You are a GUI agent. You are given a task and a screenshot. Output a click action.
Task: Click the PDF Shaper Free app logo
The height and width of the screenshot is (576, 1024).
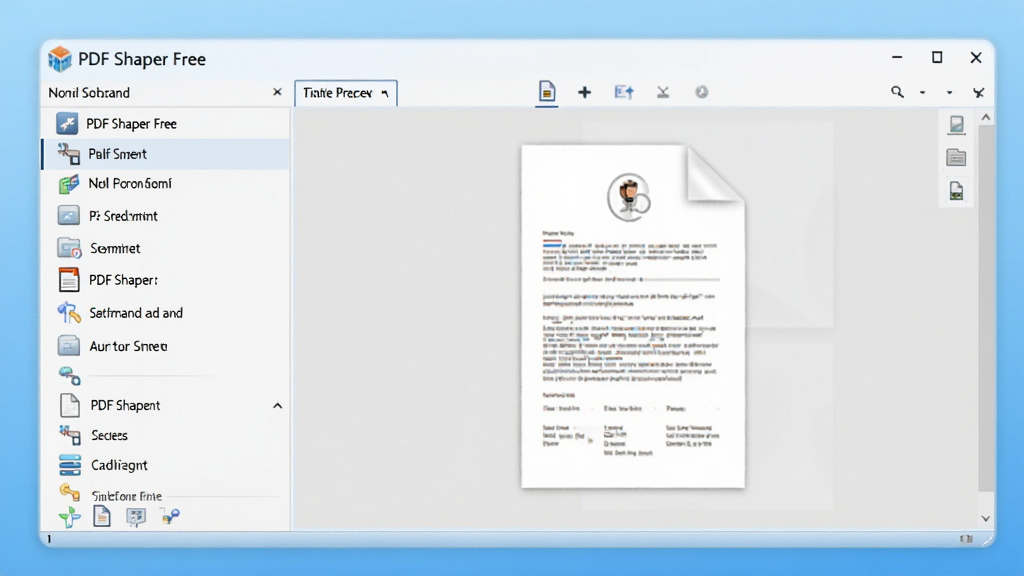click(x=59, y=59)
